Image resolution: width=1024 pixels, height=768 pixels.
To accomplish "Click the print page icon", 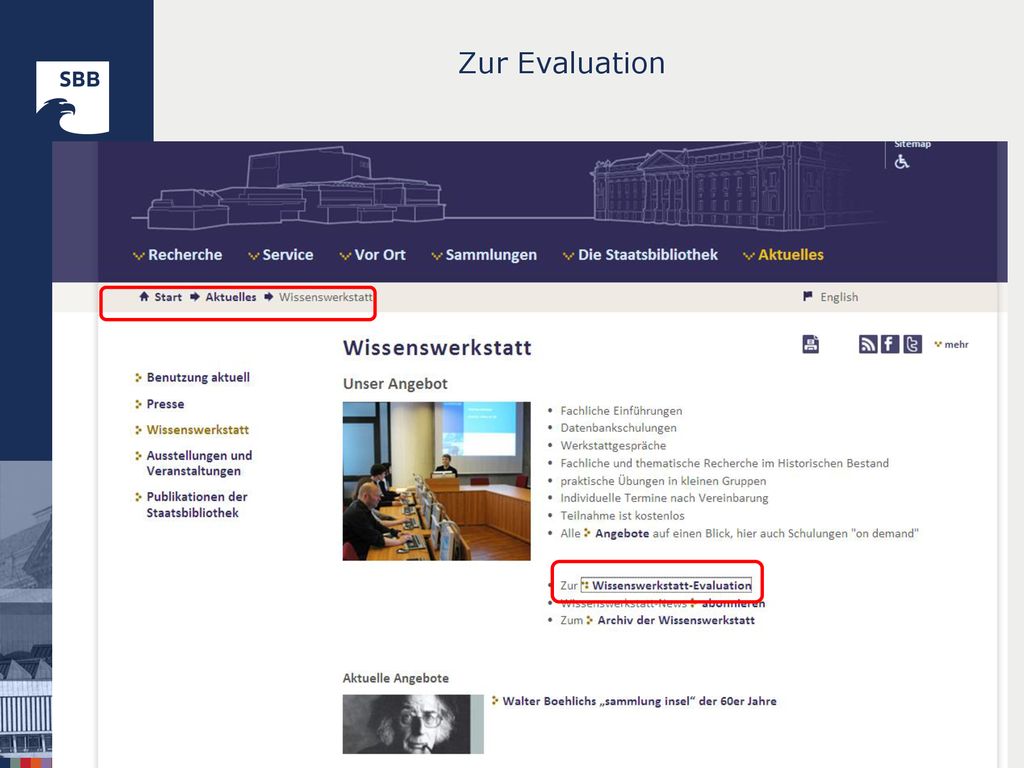I will pos(810,344).
